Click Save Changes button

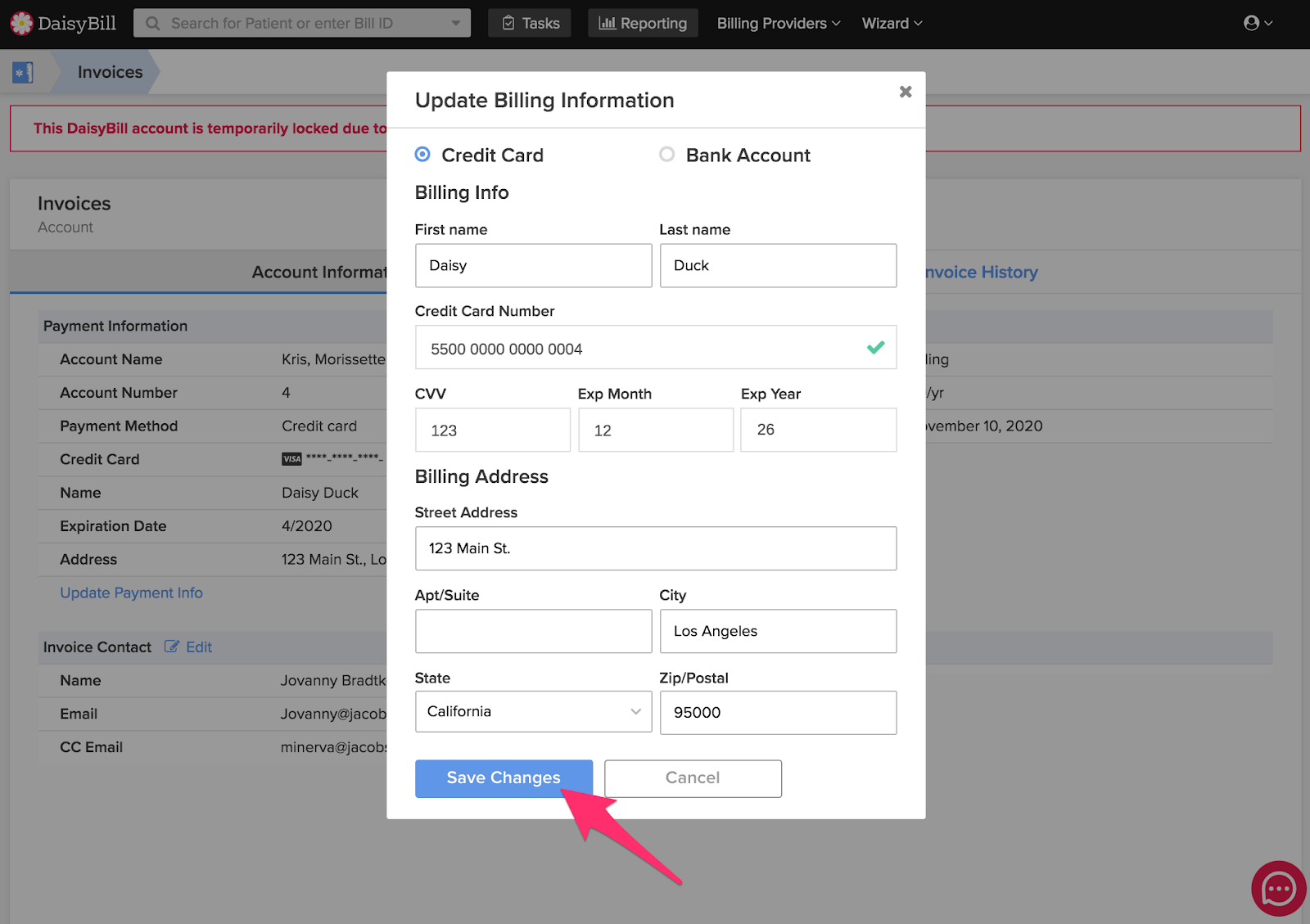coord(504,778)
